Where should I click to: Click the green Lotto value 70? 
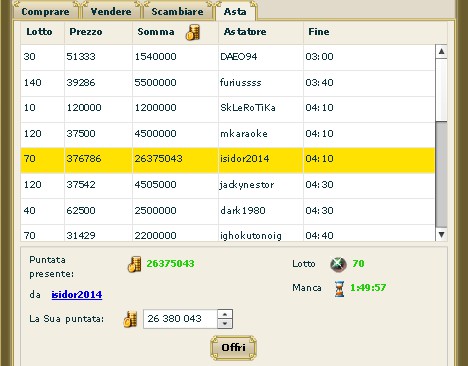[358, 264]
